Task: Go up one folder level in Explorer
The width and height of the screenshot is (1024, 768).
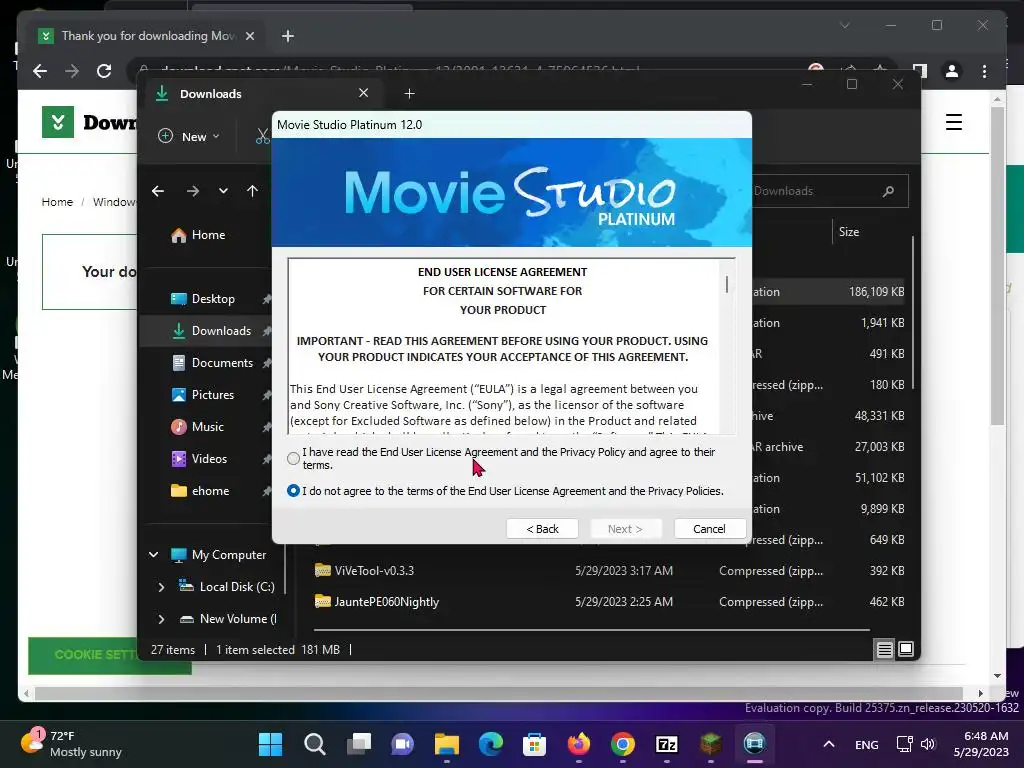Action: click(252, 191)
